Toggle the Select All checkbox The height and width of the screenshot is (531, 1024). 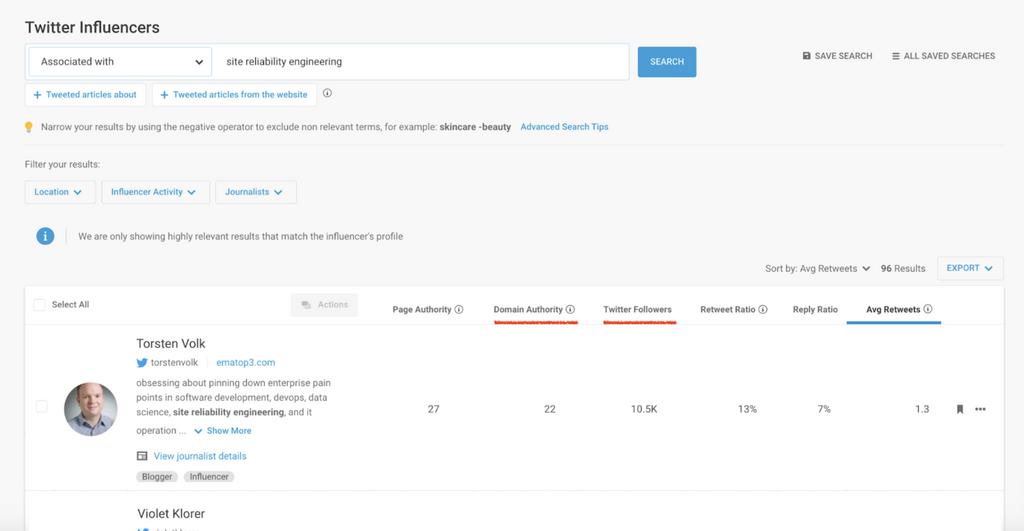click(x=40, y=305)
